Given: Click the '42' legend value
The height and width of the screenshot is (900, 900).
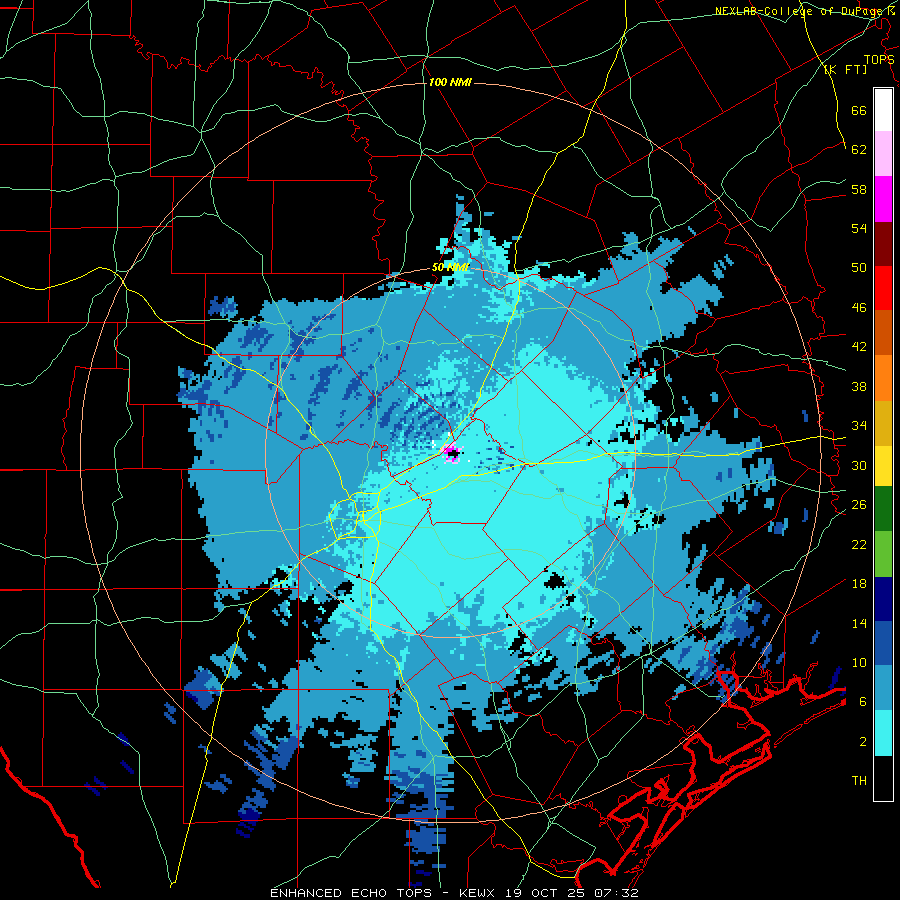Looking at the screenshot, I should [x=859, y=347].
